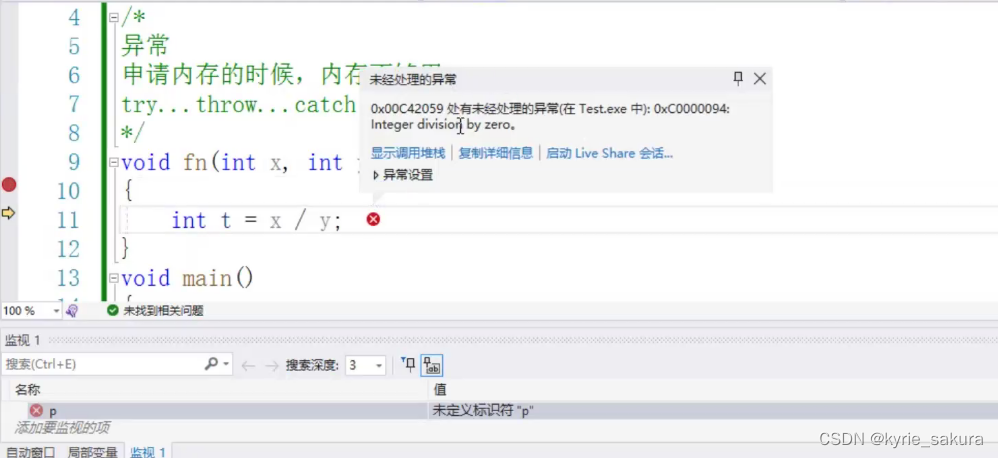
Task: Click the code line 'int t = x / y;'
Action: (x=257, y=220)
